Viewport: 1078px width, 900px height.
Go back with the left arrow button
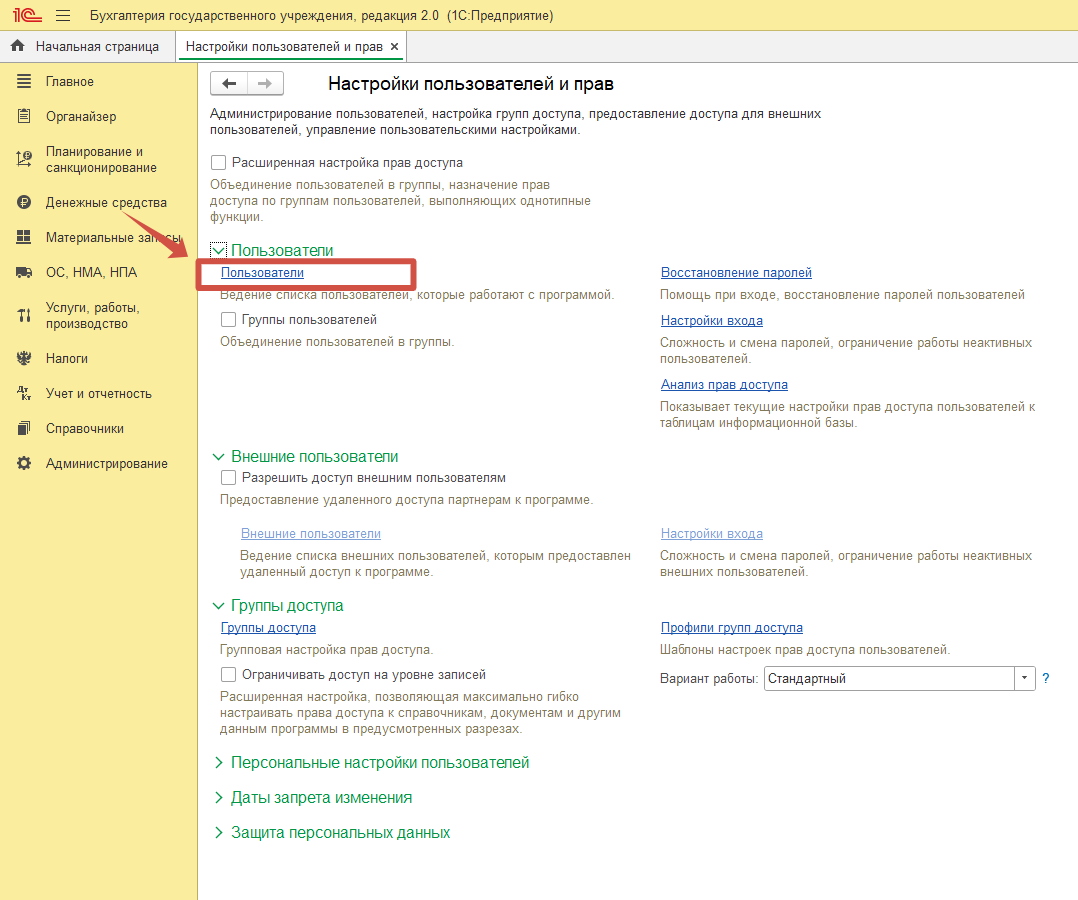[x=229, y=83]
